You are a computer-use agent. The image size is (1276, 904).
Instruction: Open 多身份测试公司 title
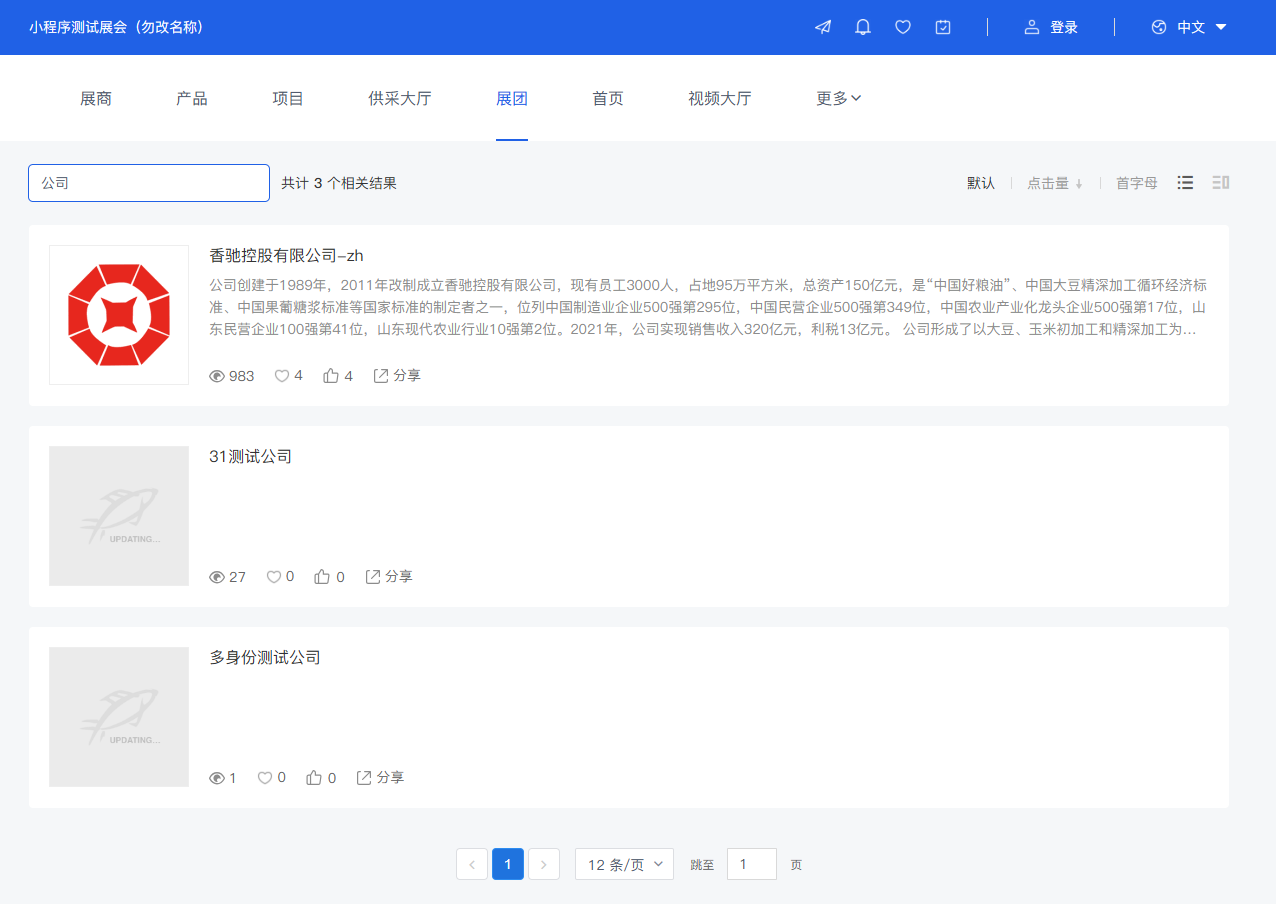pyautogui.click(x=265, y=658)
